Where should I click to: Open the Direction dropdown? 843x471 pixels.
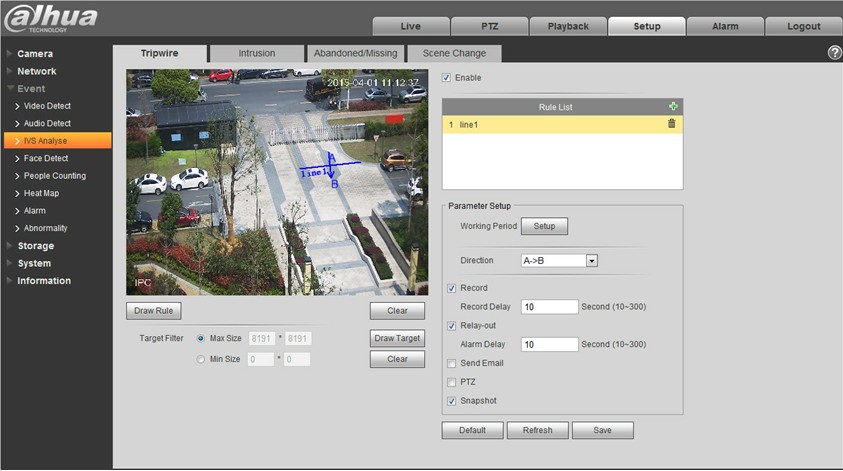click(591, 261)
